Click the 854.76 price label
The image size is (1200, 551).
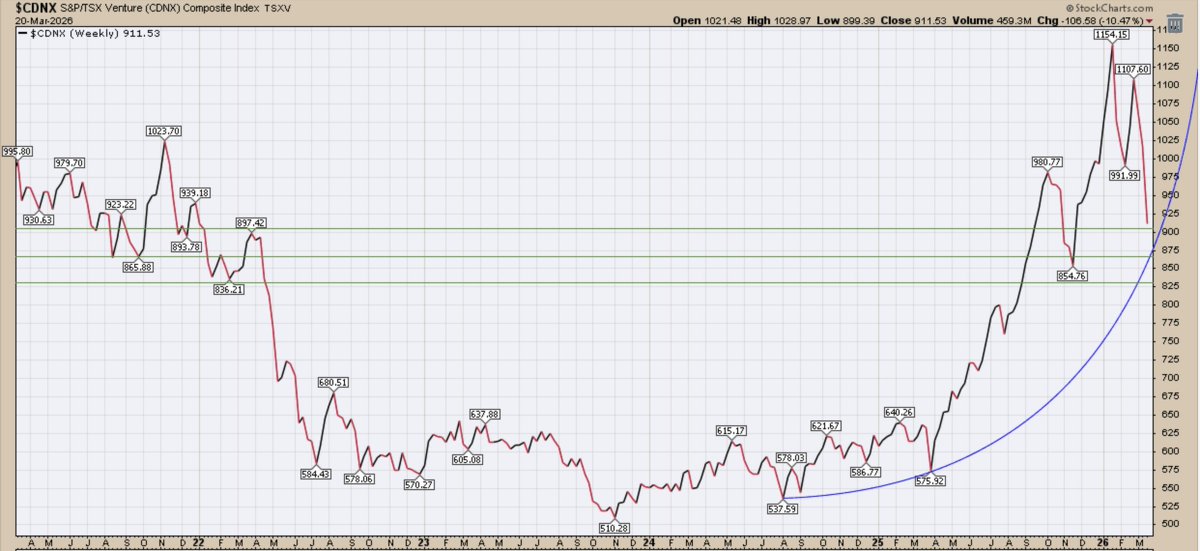(x=1071, y=275)
